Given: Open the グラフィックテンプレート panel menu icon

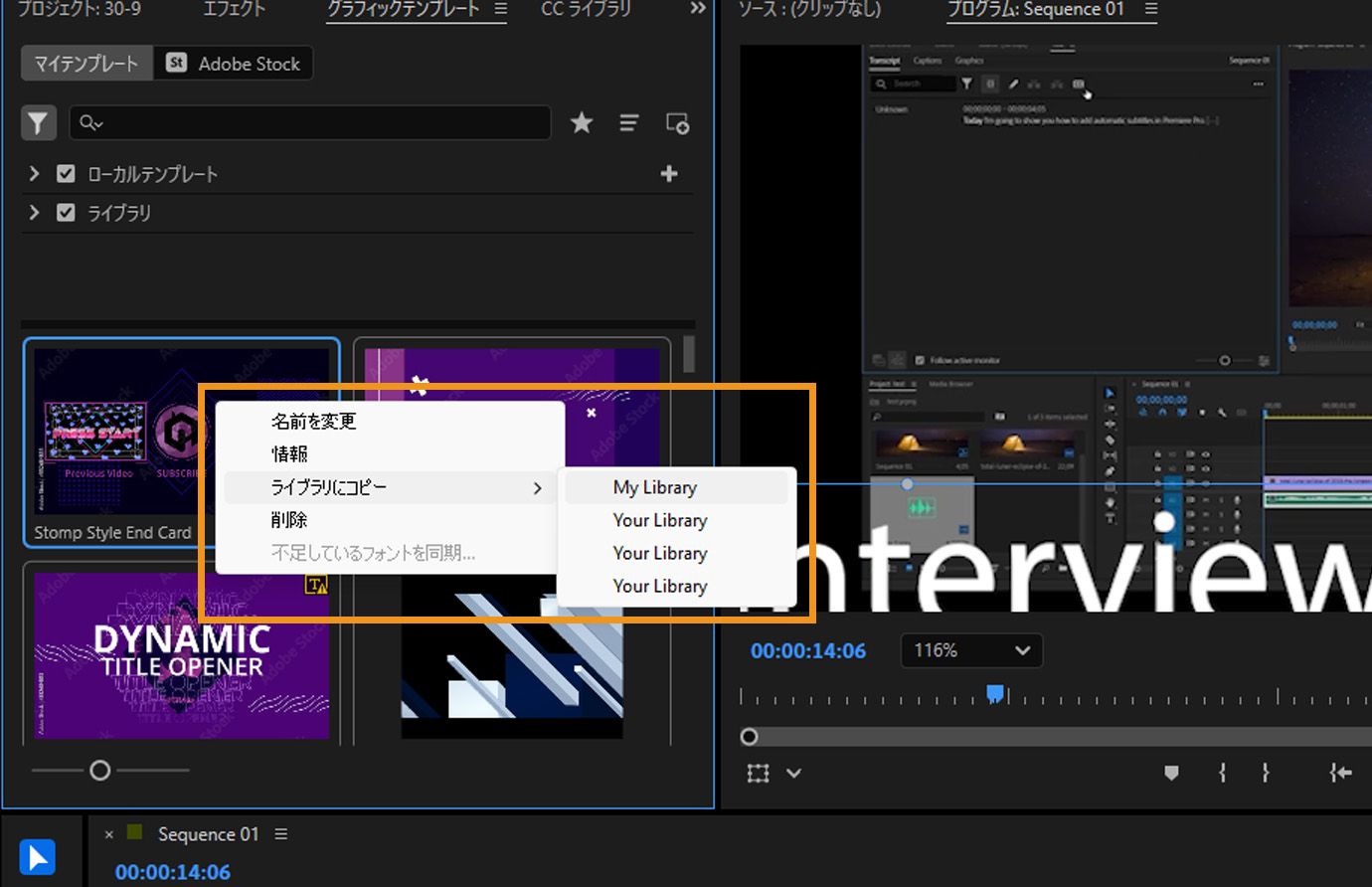Looking at the screenshot, I should (x=500, y=9).
